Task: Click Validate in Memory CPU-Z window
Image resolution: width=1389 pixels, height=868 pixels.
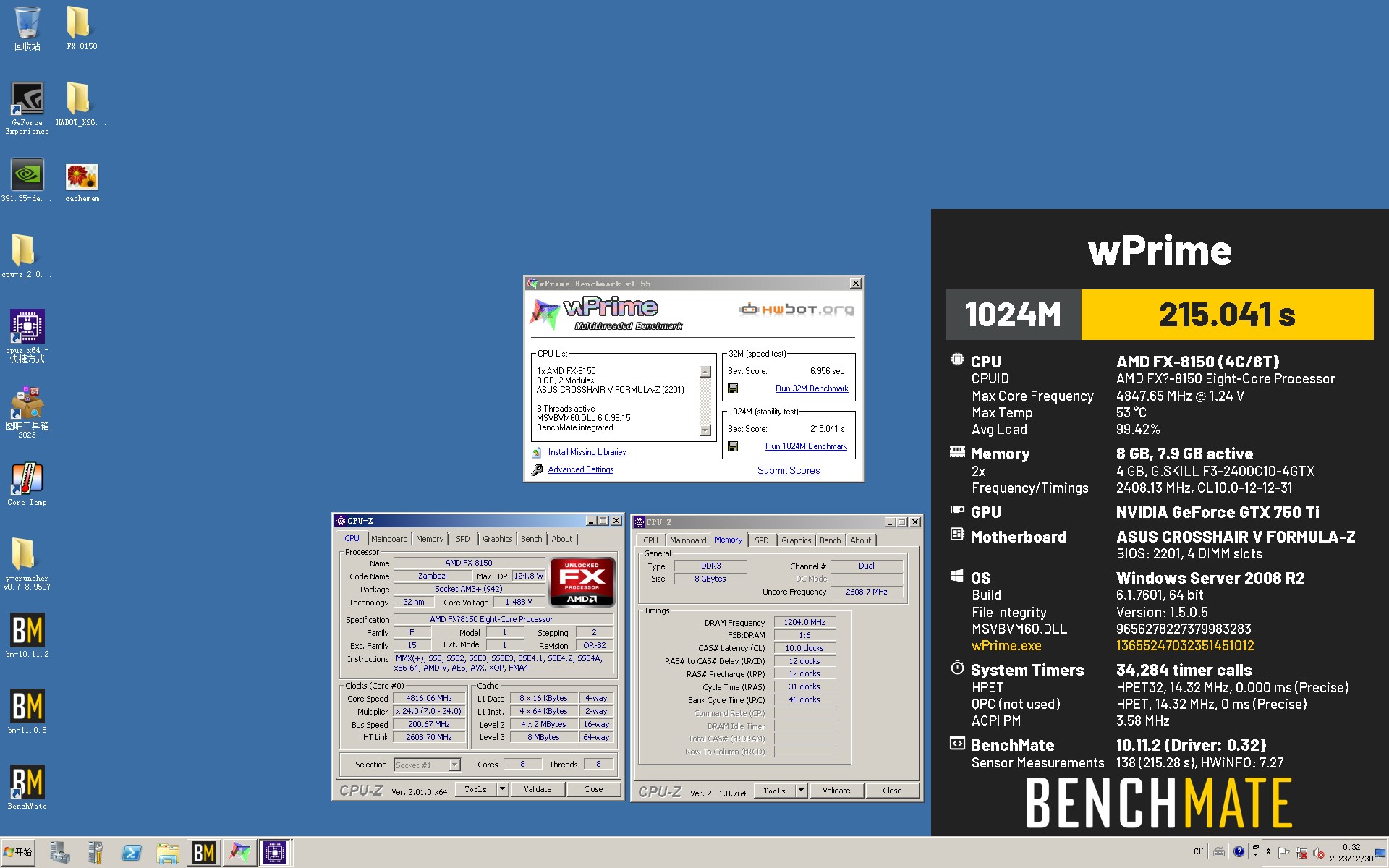Action: pyautogui.click(x=836, y=791)
